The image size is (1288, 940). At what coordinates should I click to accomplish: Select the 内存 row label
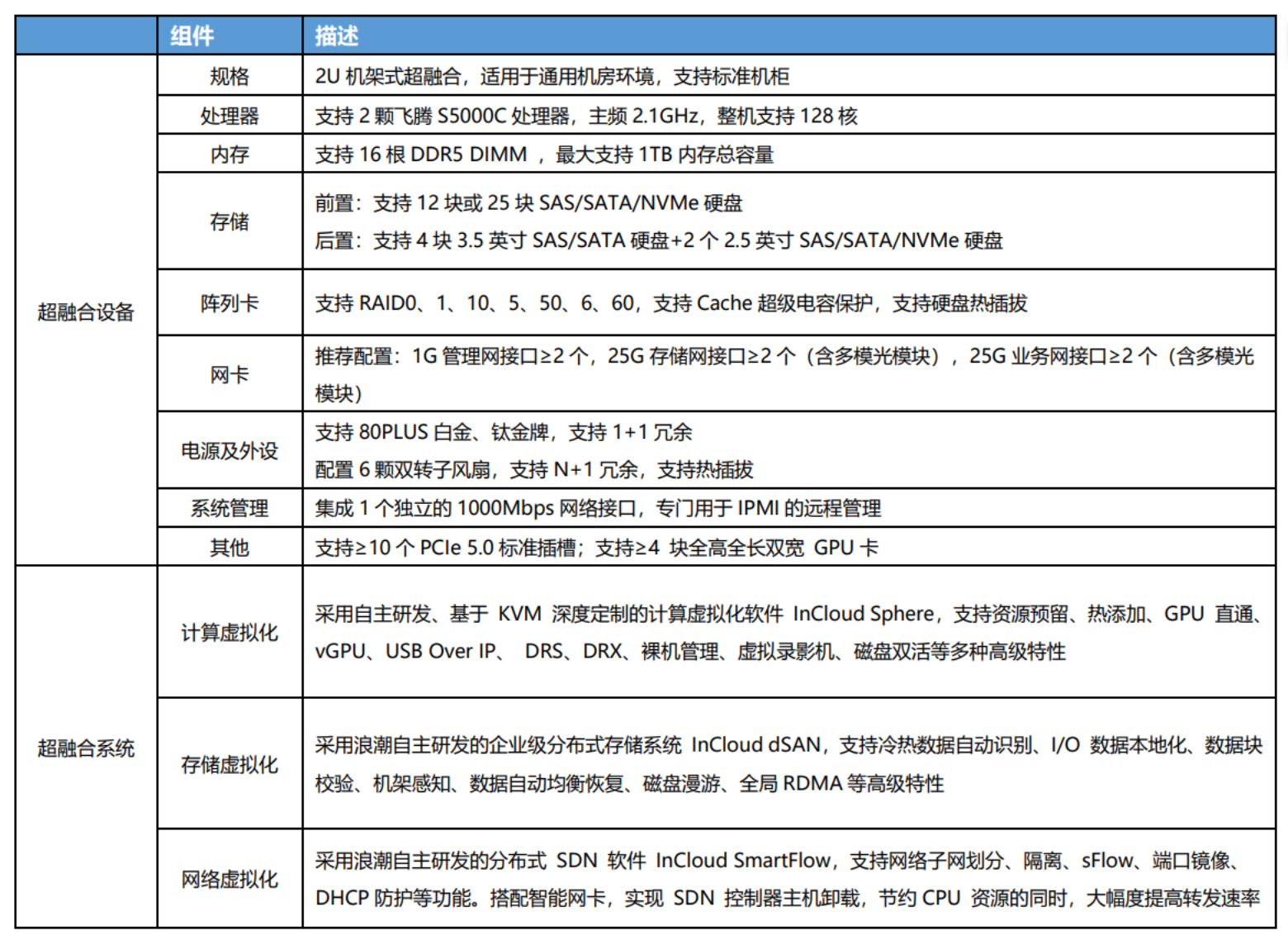[x=230, y=154]
